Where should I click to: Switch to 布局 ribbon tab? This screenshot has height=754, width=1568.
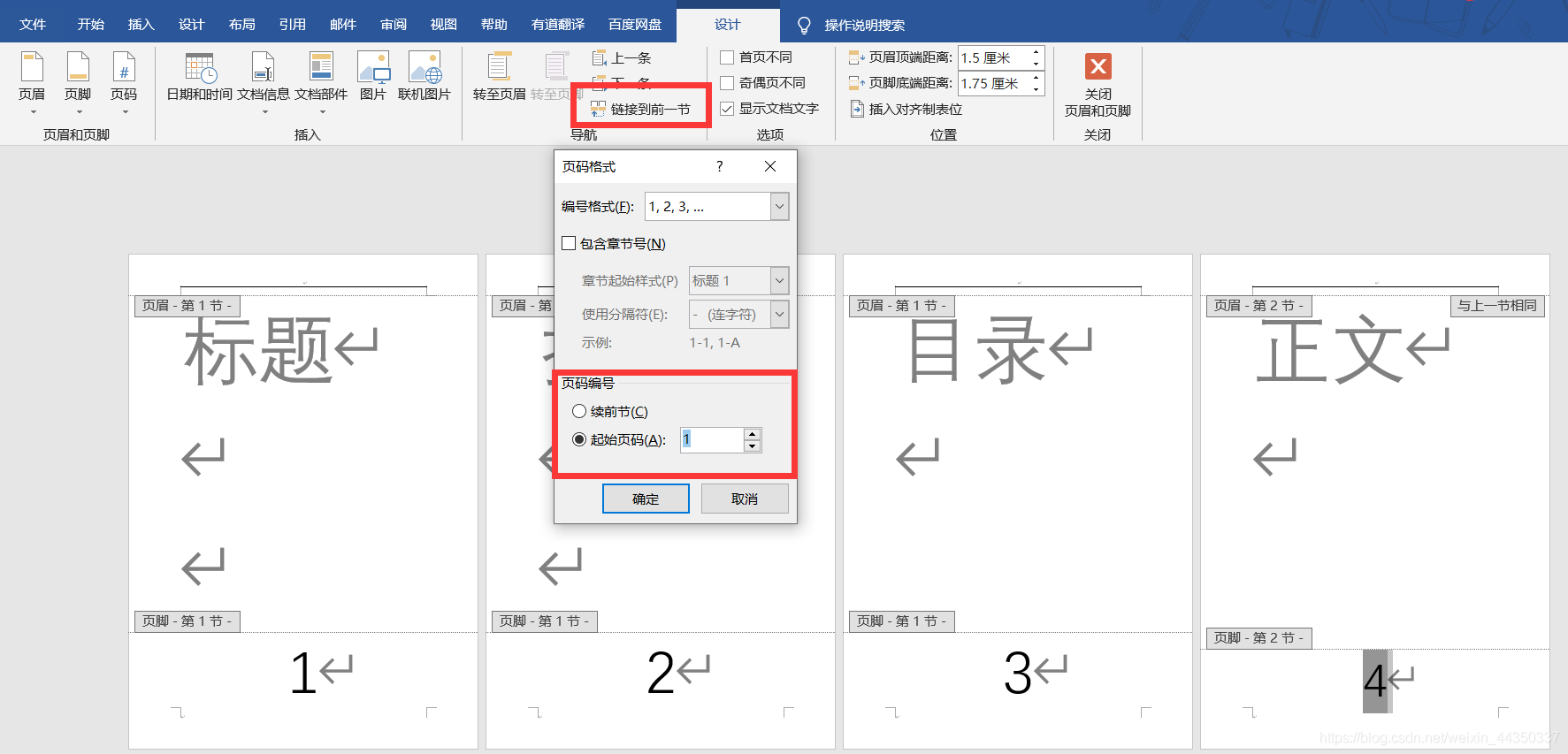pyautogui.click(x=241, y=25)
